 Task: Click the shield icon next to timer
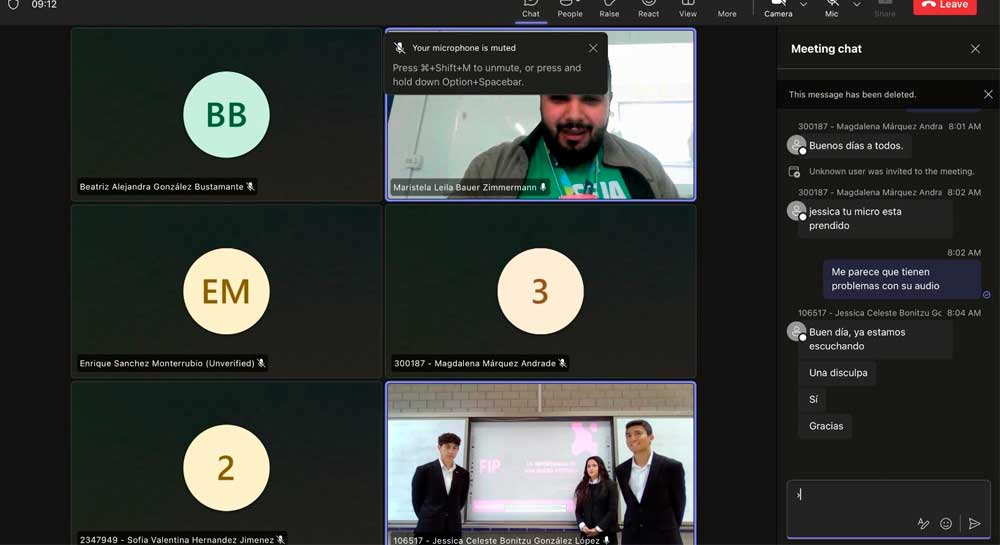pyautogui.click(x=13, y=5)
